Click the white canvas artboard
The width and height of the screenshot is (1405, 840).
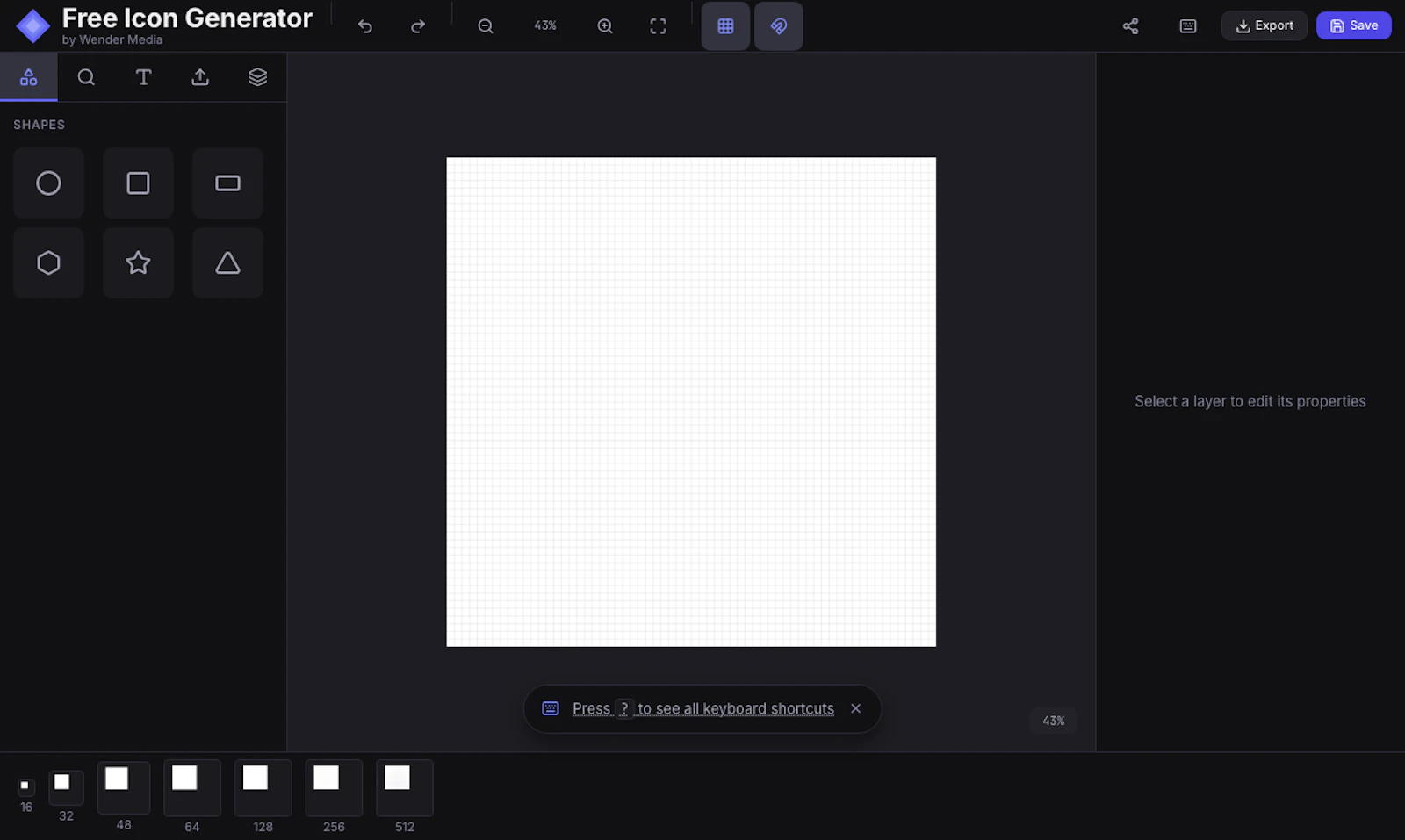[x=691, y=402]
